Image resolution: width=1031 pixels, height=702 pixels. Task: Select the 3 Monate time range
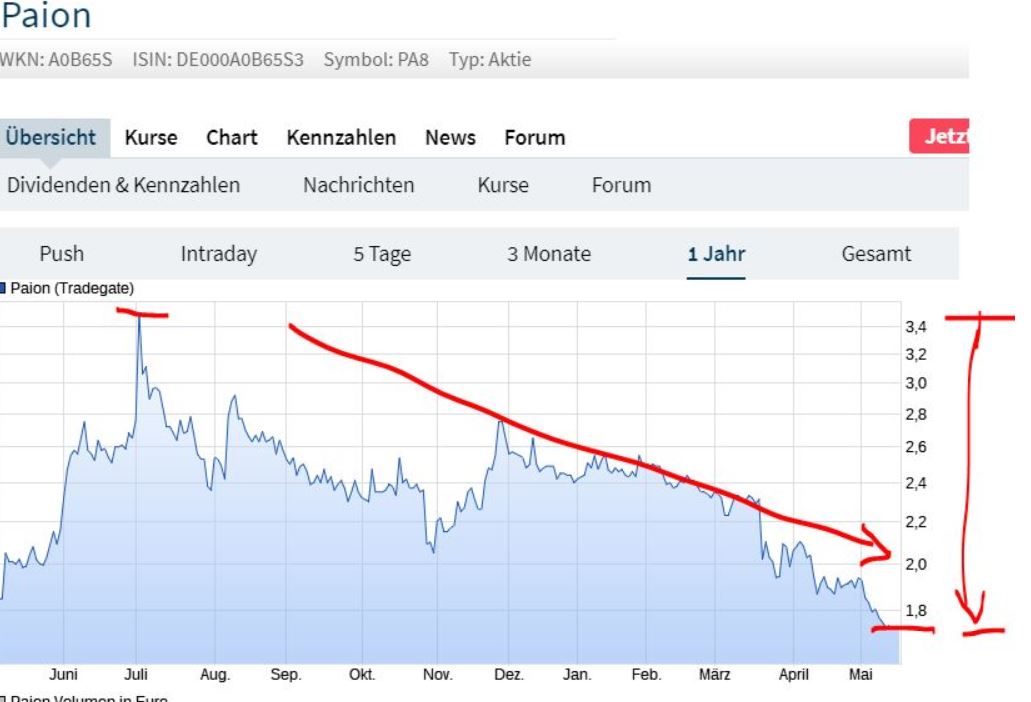tap(548, 254)
